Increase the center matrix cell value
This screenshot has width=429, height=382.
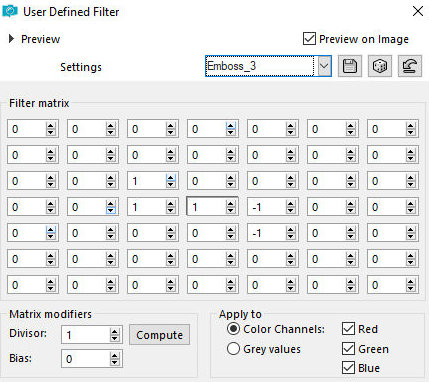point(231,204)
